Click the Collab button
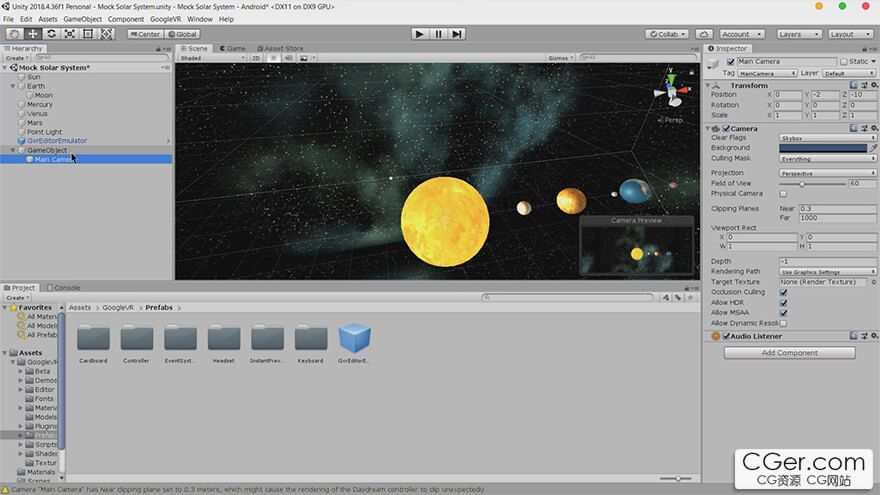 point(667,34)
